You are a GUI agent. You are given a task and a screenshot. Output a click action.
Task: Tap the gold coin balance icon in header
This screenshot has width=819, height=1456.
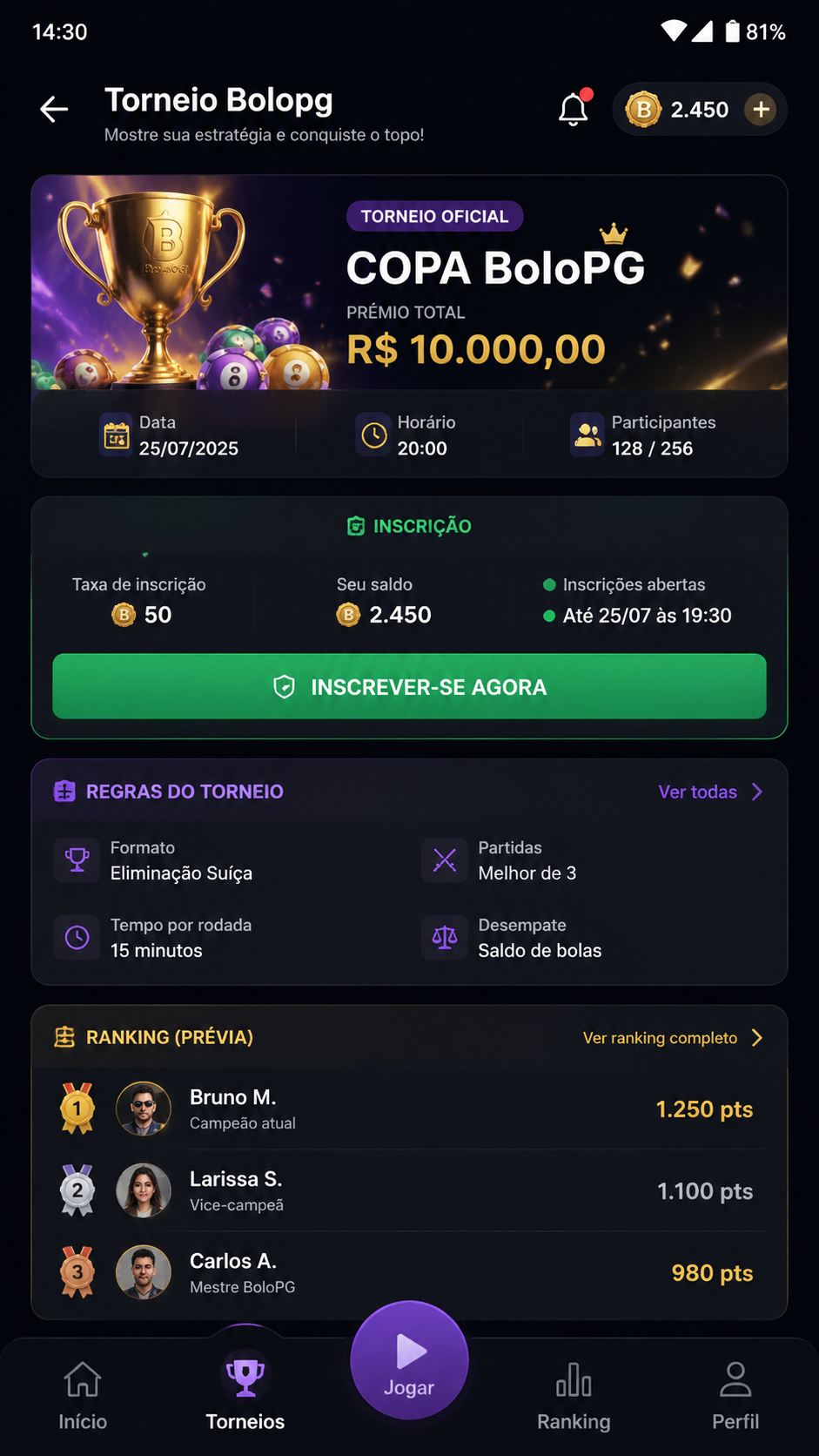pyautogui.click(x=643, y=110)
